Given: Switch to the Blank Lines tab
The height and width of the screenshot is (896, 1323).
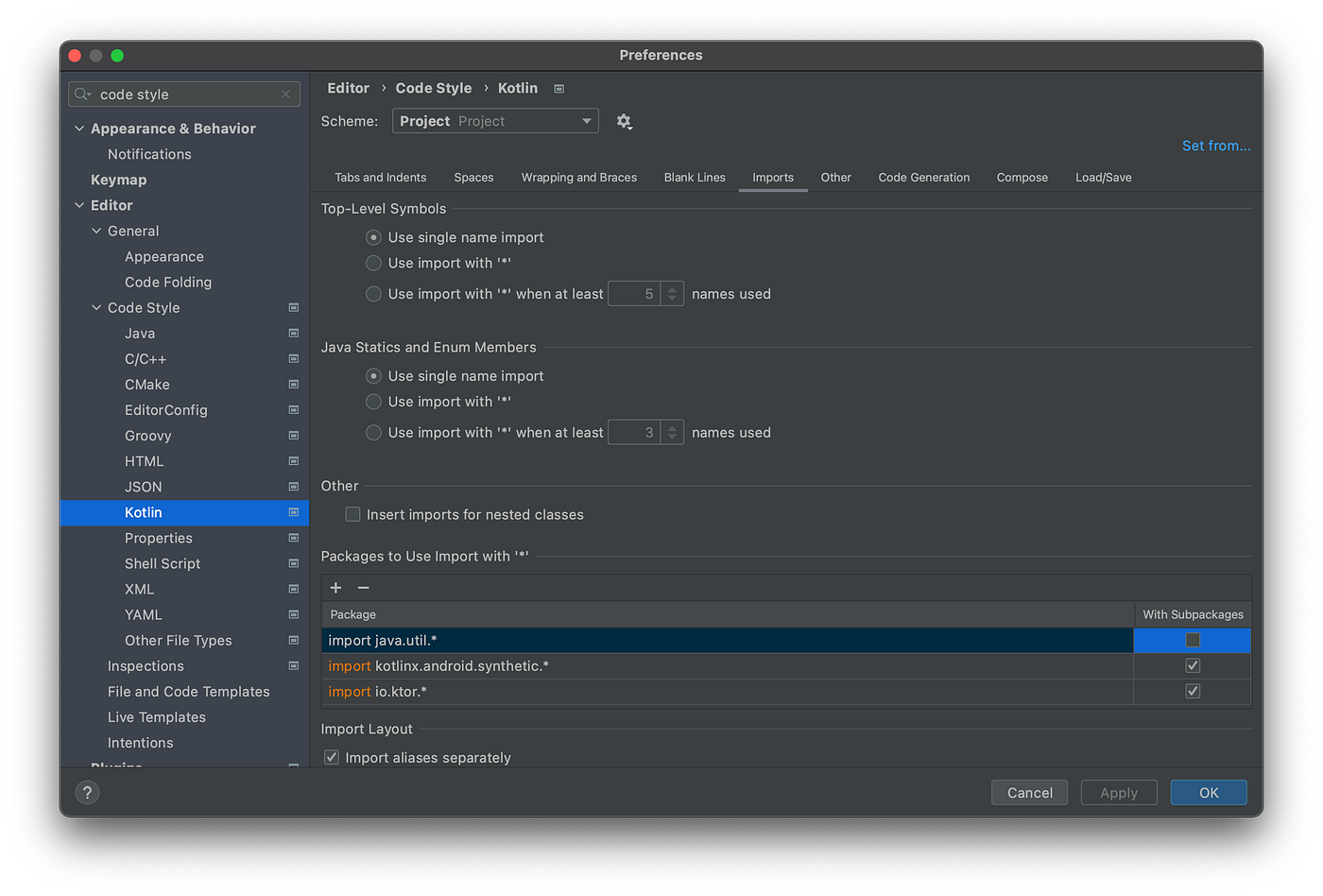Looking at the screenshot, I should coord(695,177).
